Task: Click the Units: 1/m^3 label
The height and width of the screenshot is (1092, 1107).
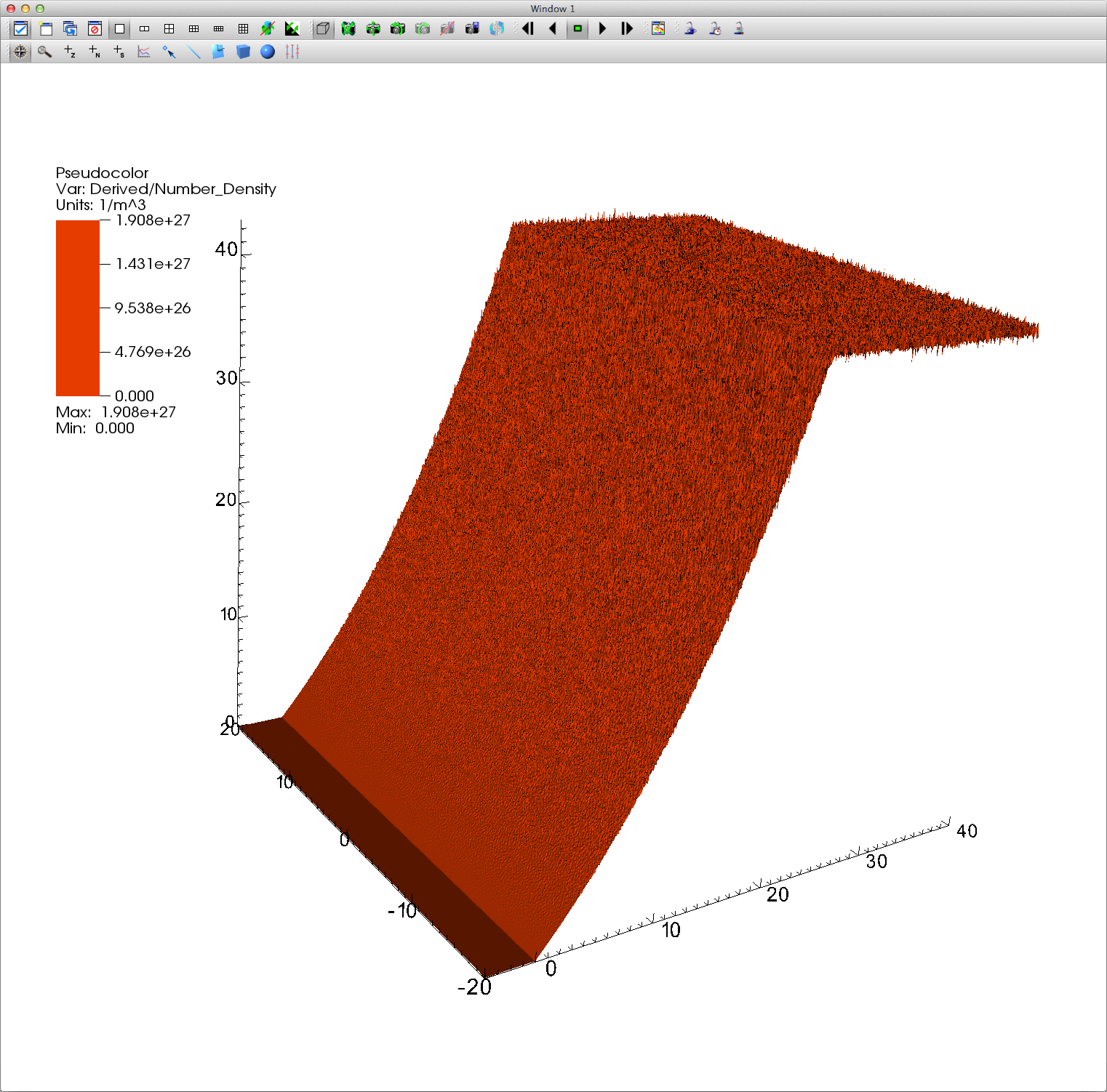Action: click(100, 205)
